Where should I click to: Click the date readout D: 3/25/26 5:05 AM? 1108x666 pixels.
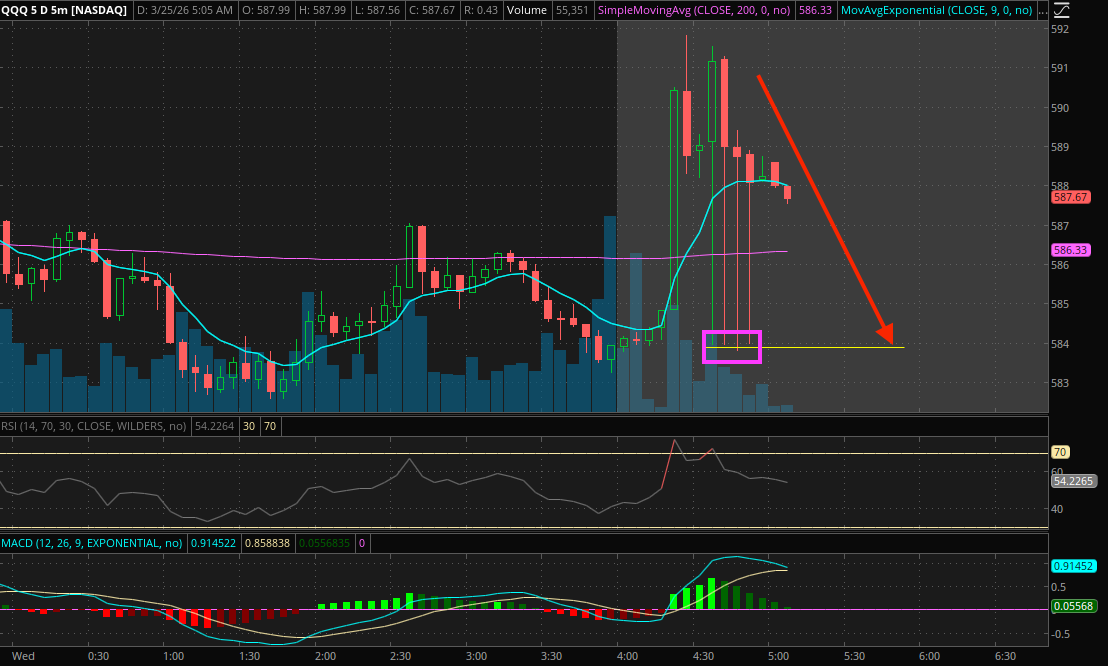[184, 11]
